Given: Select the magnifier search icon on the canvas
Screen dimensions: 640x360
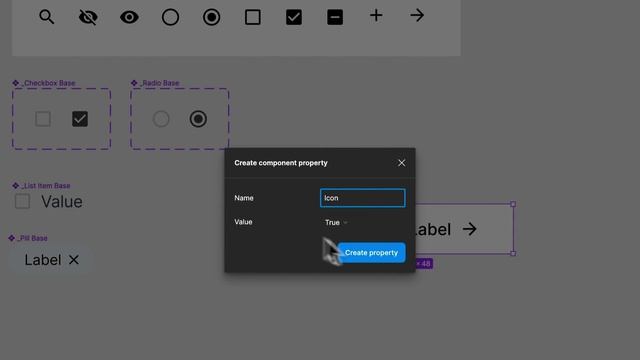Looking at the screenshot, I should [x=47, y=17].
